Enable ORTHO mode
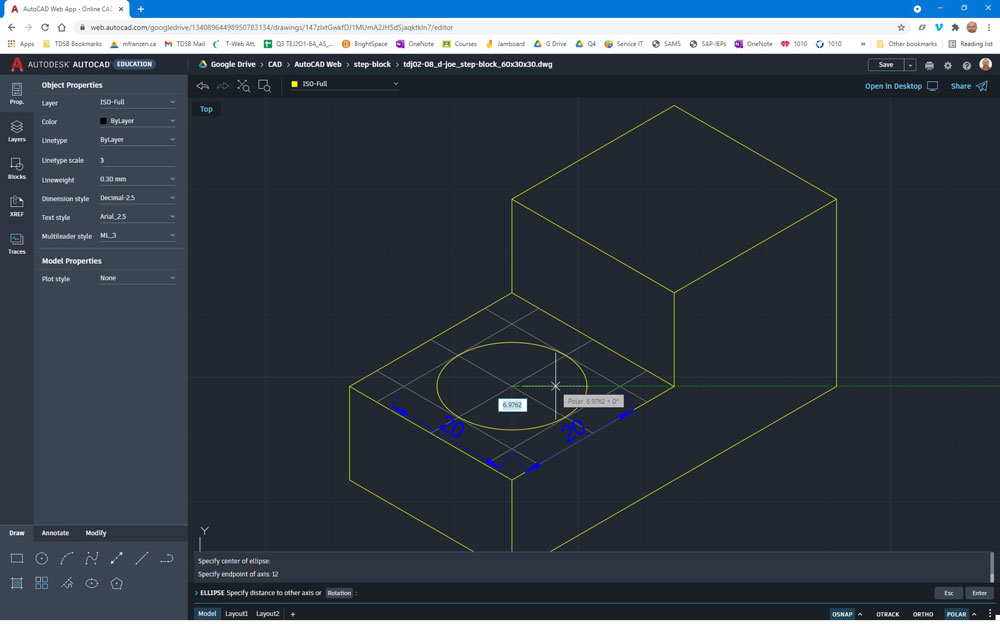 pos(922,614)
